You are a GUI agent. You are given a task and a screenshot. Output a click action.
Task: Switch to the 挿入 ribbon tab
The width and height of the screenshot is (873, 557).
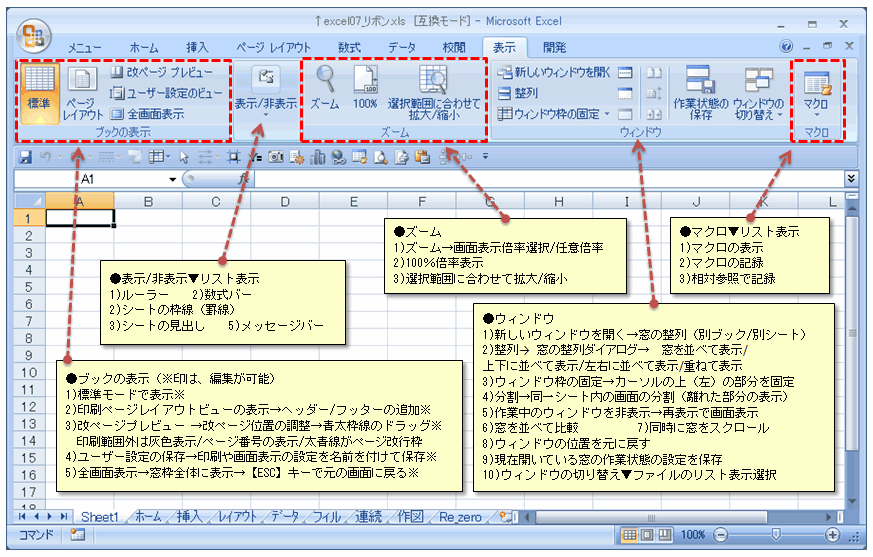pos(197,48)
